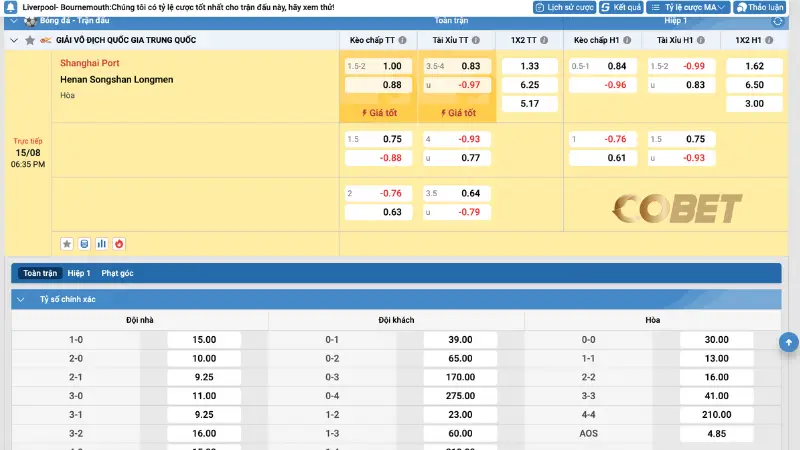Screen dimensions: 800x450
Task: Click the info icon beside Kèo chấp TT
Action: (x=403, y=40)
